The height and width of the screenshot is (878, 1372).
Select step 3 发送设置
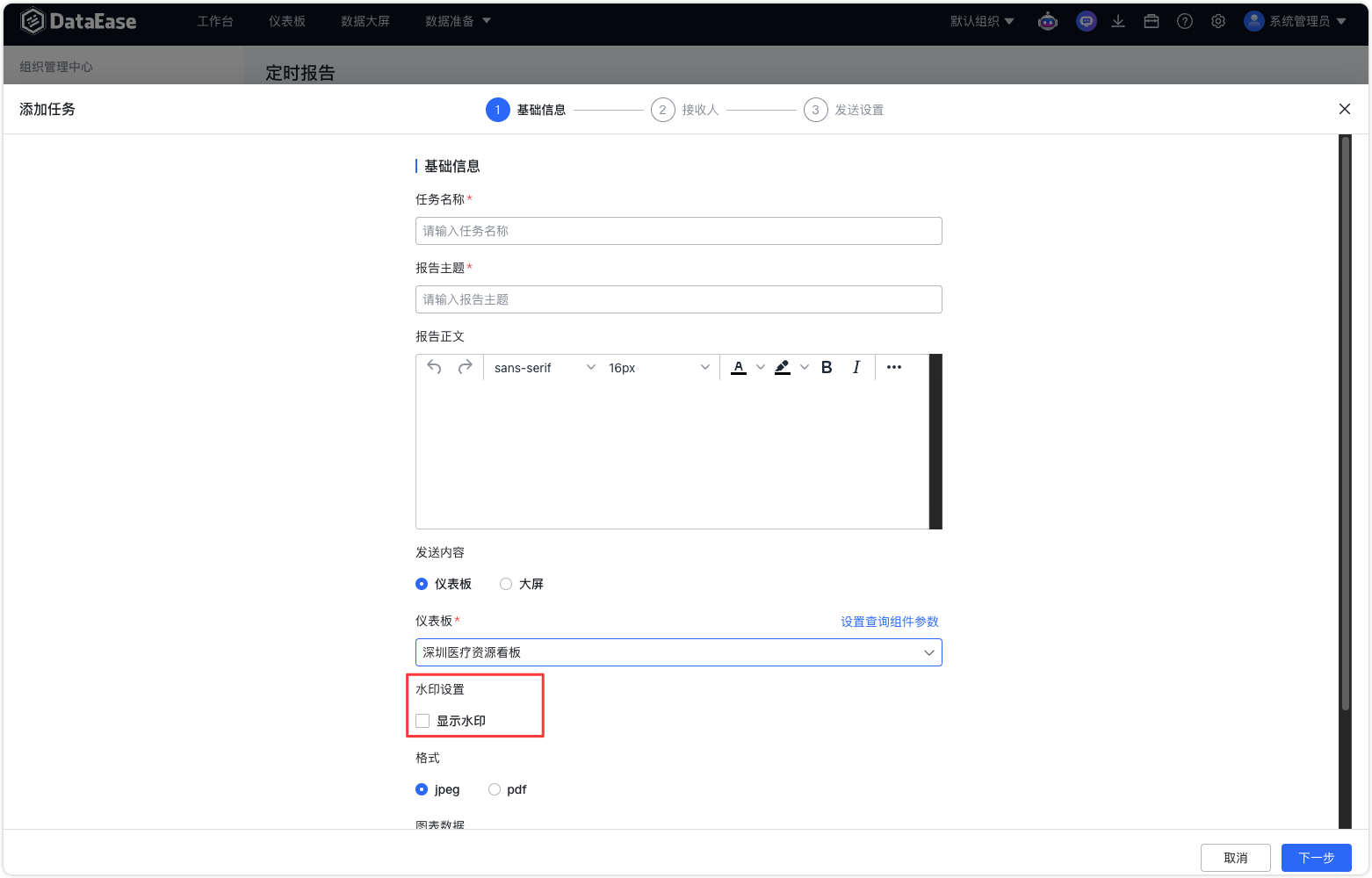coord(844,110)
